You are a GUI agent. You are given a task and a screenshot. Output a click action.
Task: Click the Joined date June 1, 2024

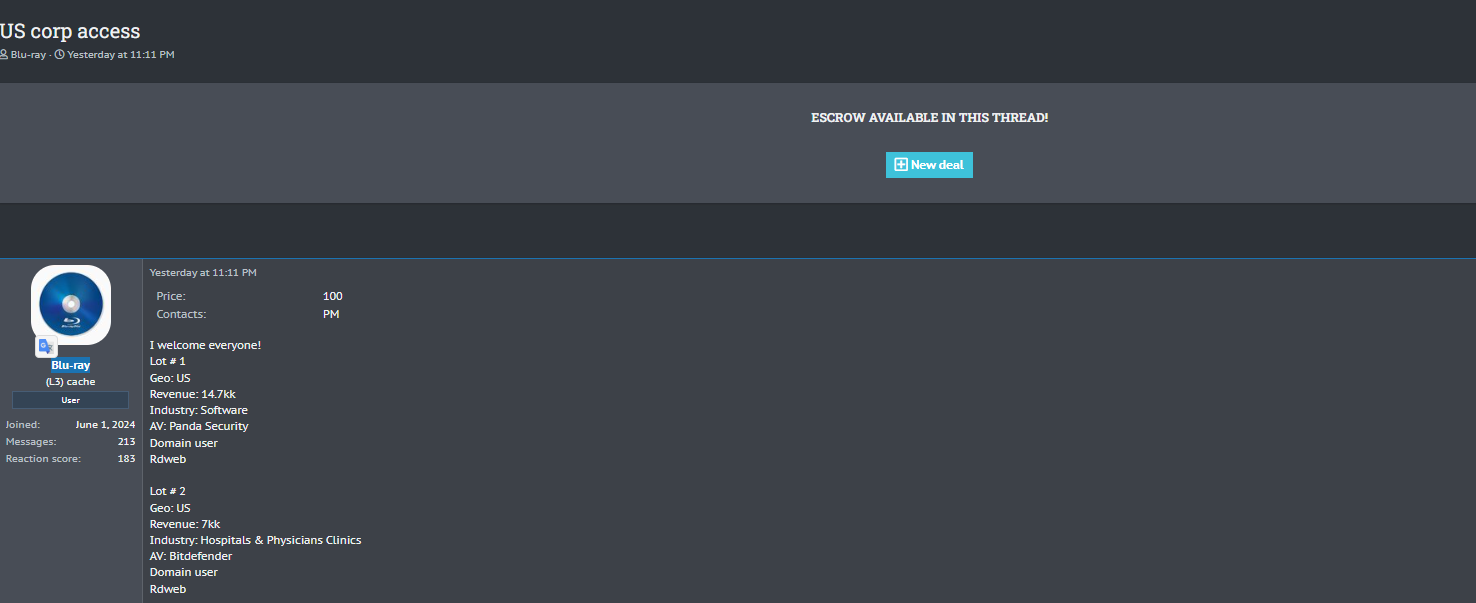click(105, 424)
